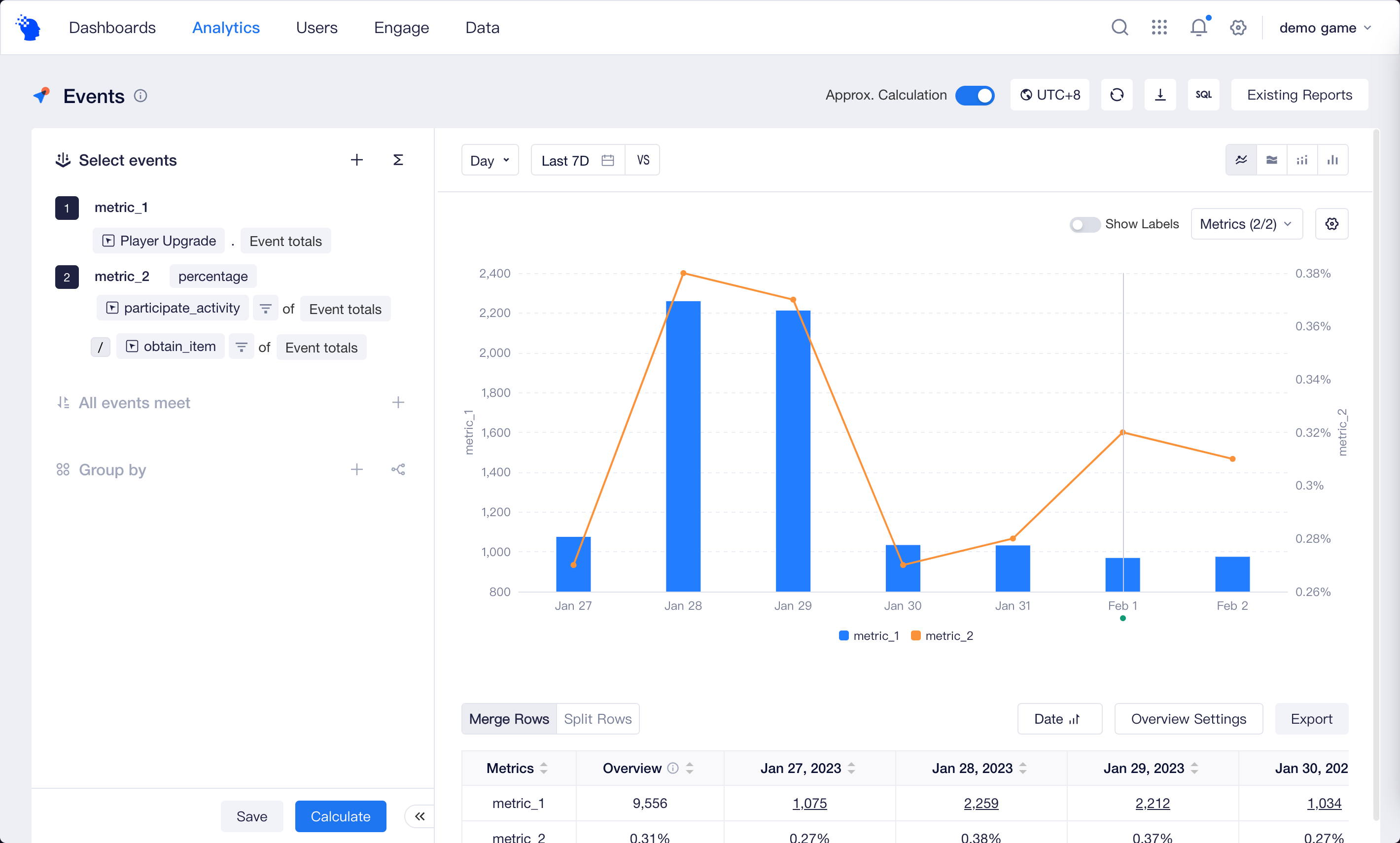
Task: Open the Metrics (2/2) selector
Action: [1246, 224]
